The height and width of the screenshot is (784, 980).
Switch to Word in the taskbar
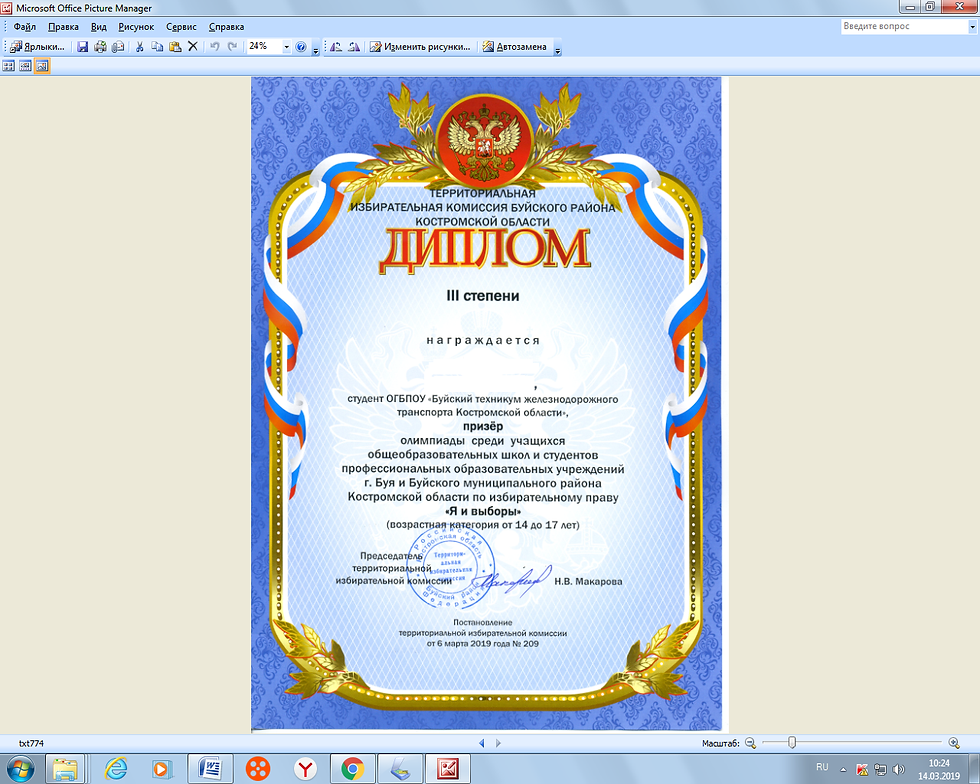click(211, 768)
